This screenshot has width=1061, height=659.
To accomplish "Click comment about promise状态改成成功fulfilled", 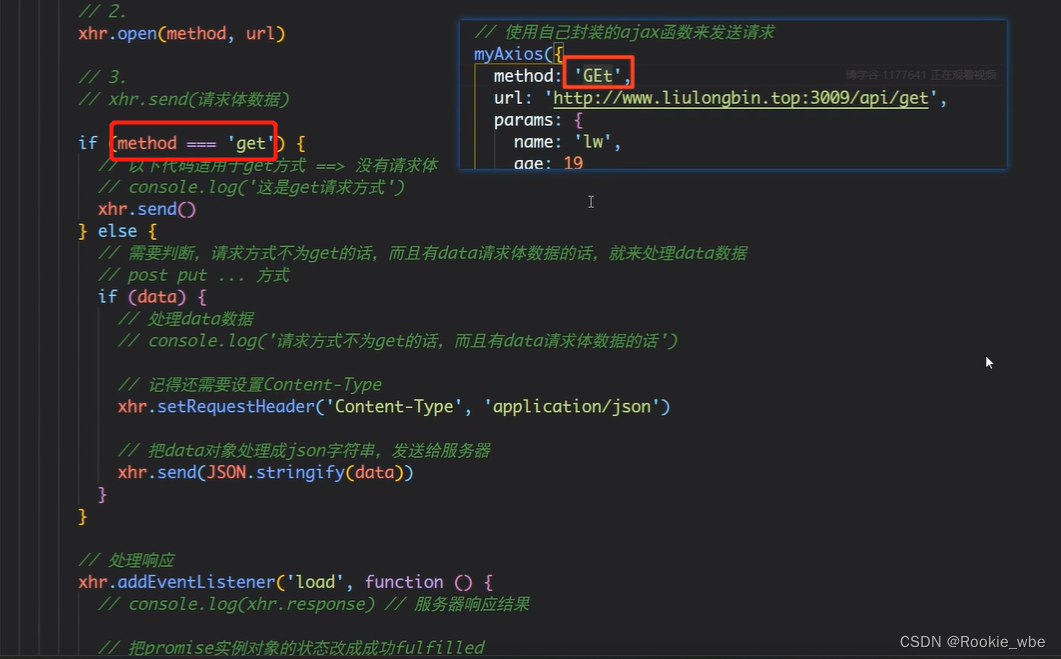I will tap(291, 647).
